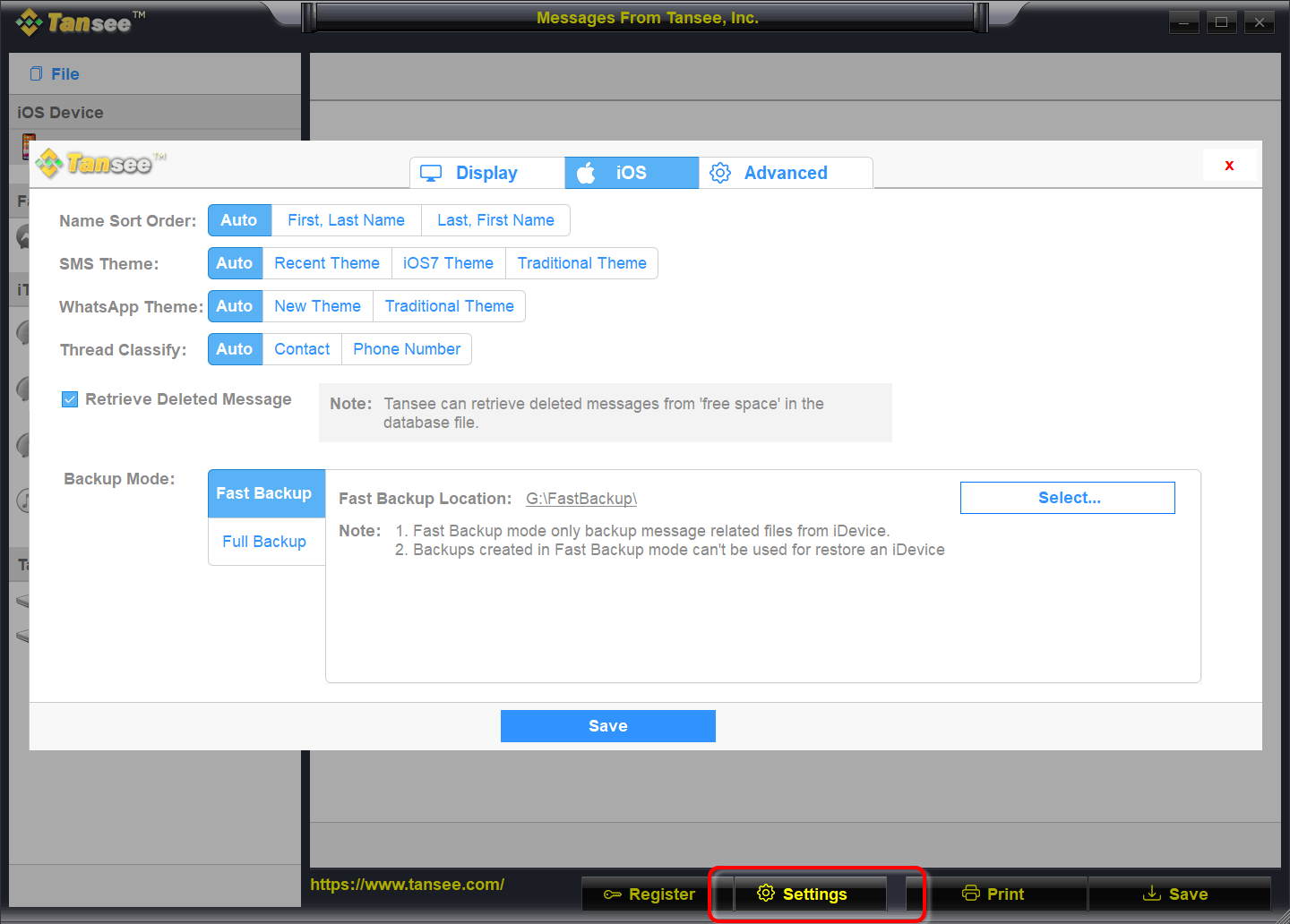Viewport: 1290px width, 924px height.
Task: Click the Tansee logo in settings dialog
Action: pyautogui.click(x=101, y=163)
